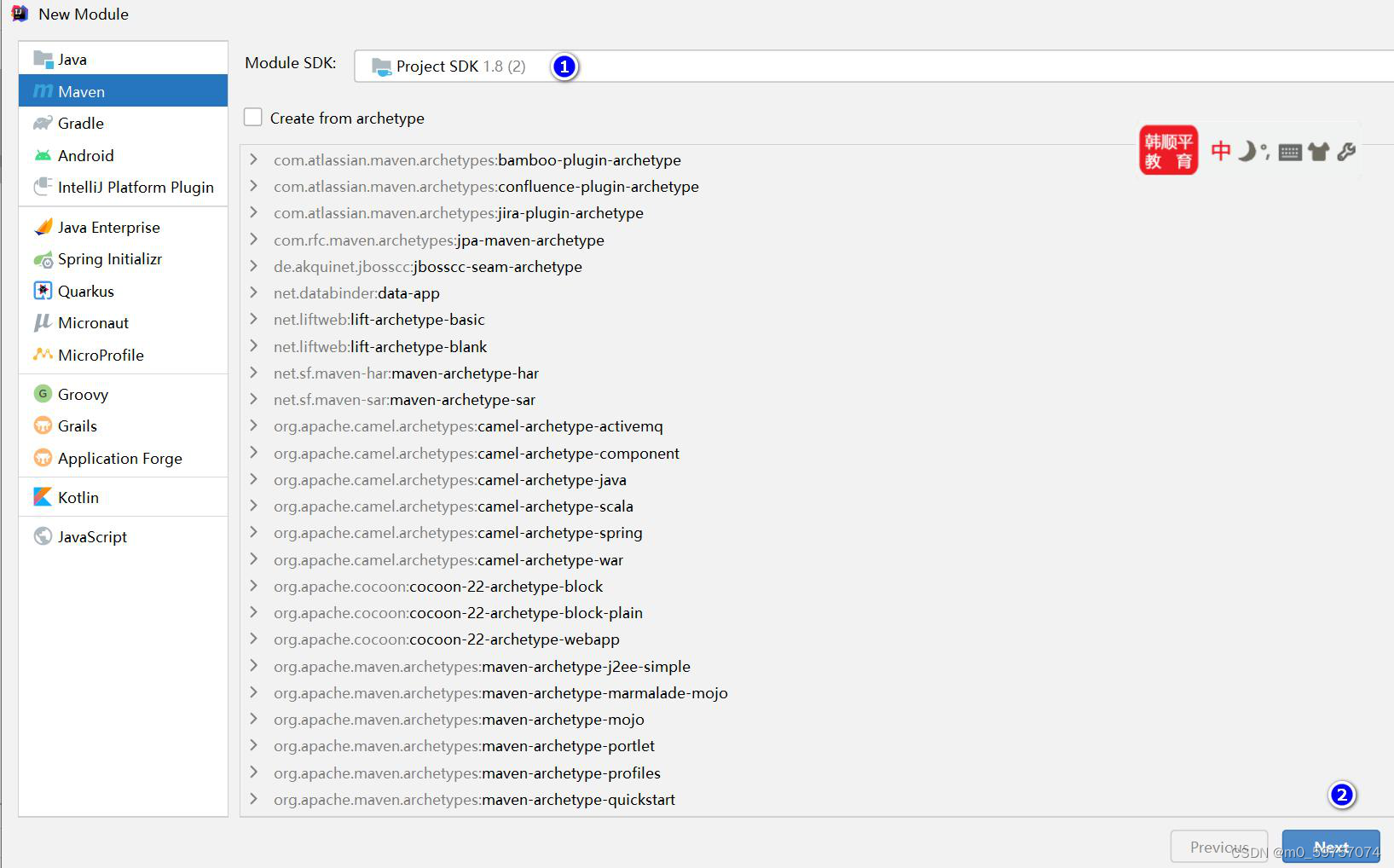Select maven-archetype-marmalade-mojo entry
This screenshot has height=868, width=1394.
pyautogui.click(x=501, y=692)
